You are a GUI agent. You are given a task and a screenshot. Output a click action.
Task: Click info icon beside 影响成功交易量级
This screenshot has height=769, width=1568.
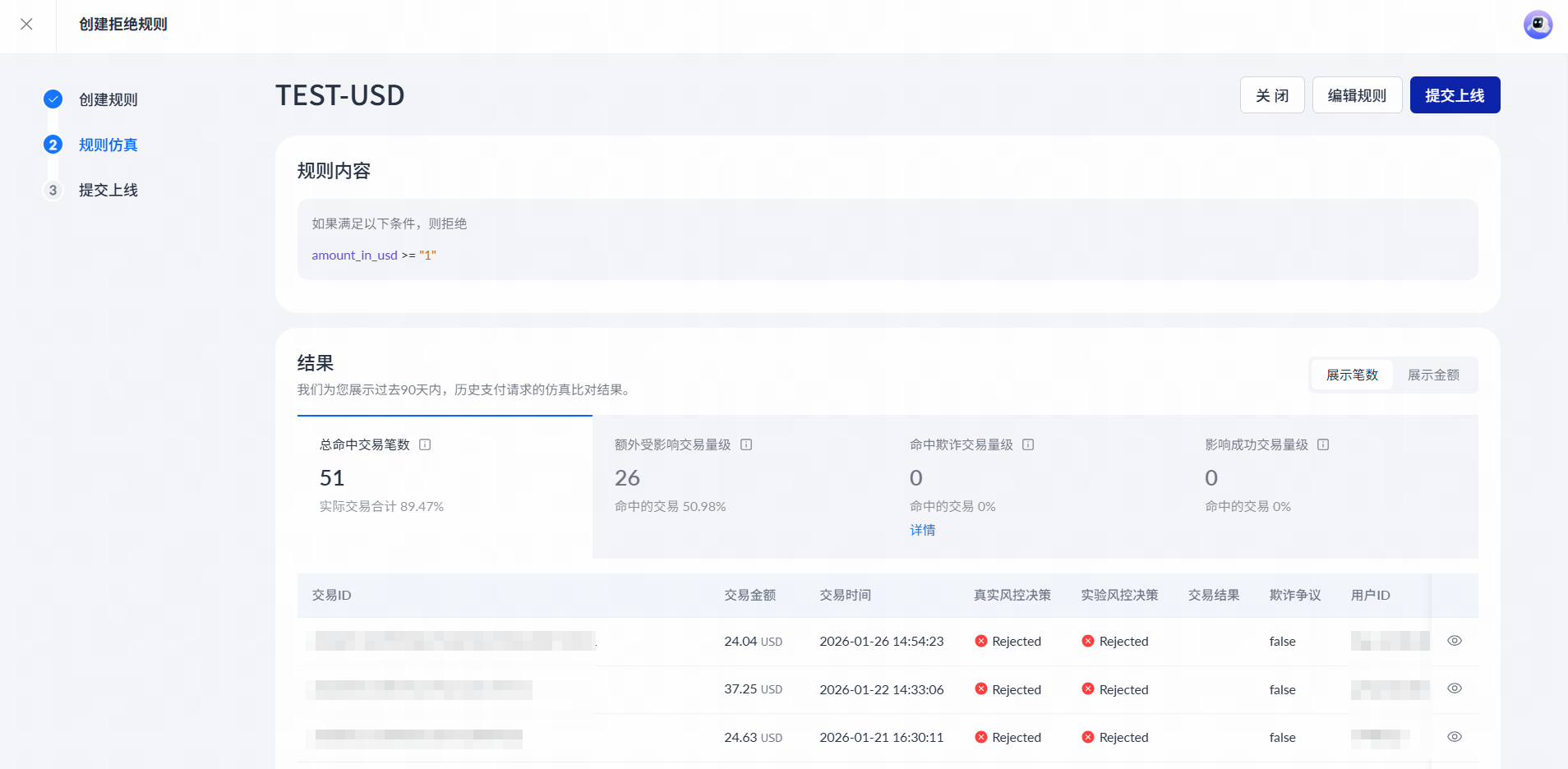tap(1323, 444)
